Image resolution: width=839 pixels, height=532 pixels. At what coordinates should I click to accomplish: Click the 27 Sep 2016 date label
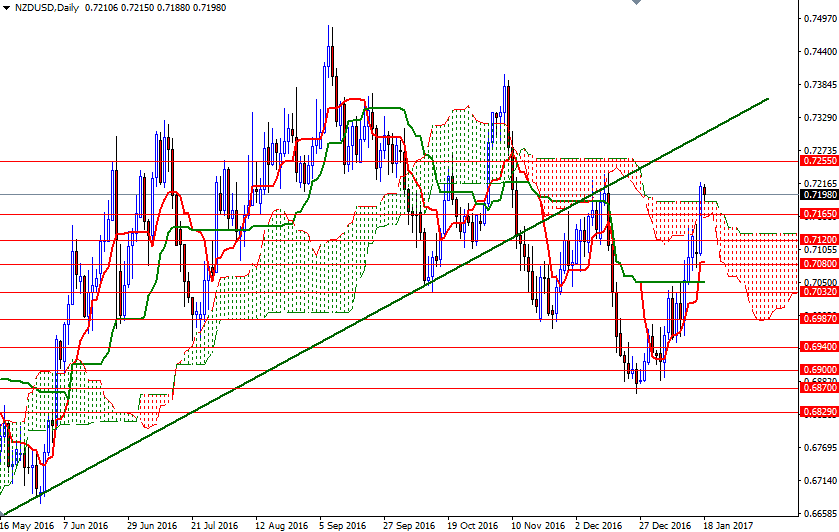pos(409,526)
